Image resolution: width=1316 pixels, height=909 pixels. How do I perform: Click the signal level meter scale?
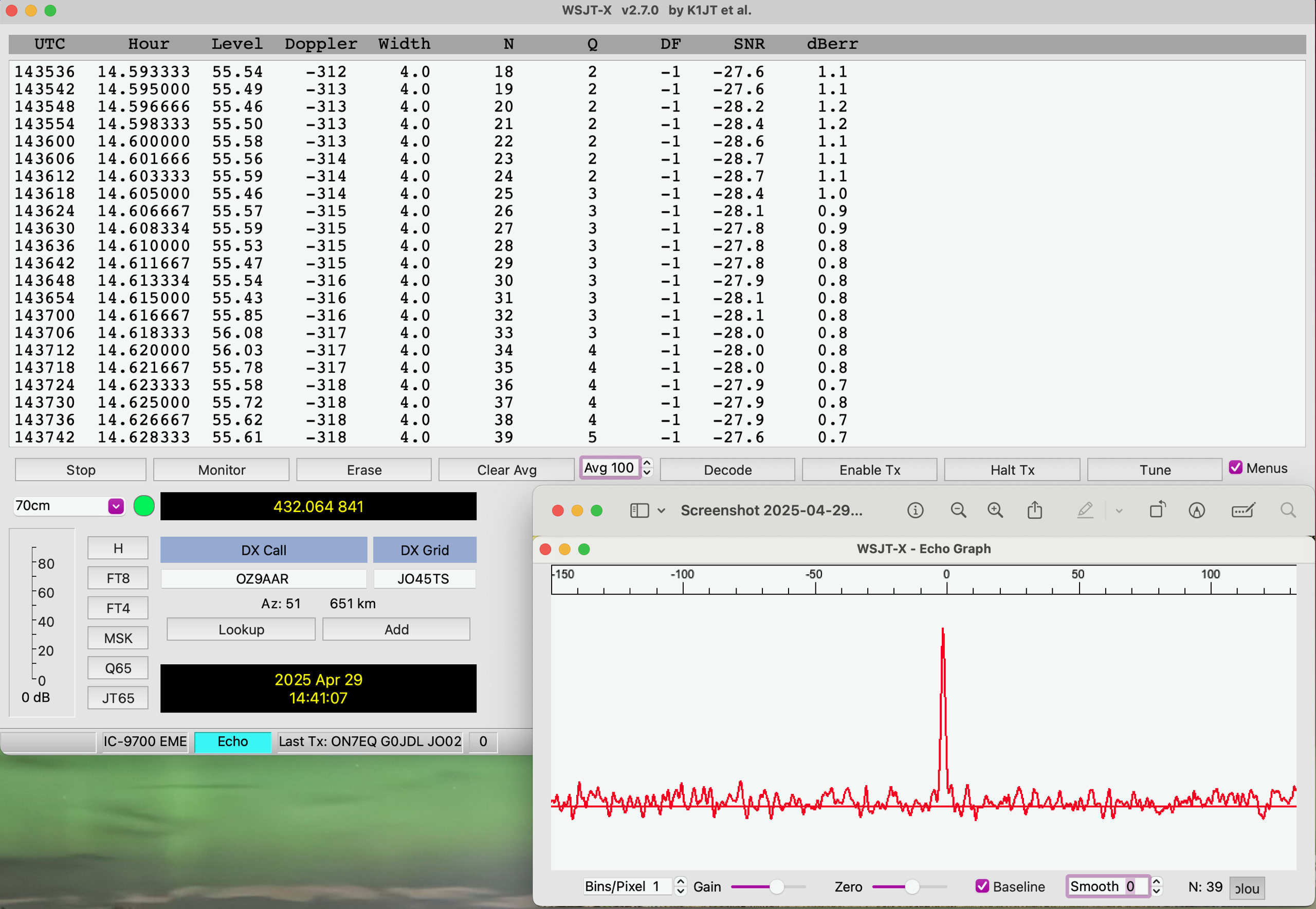[x=42, y=622]
